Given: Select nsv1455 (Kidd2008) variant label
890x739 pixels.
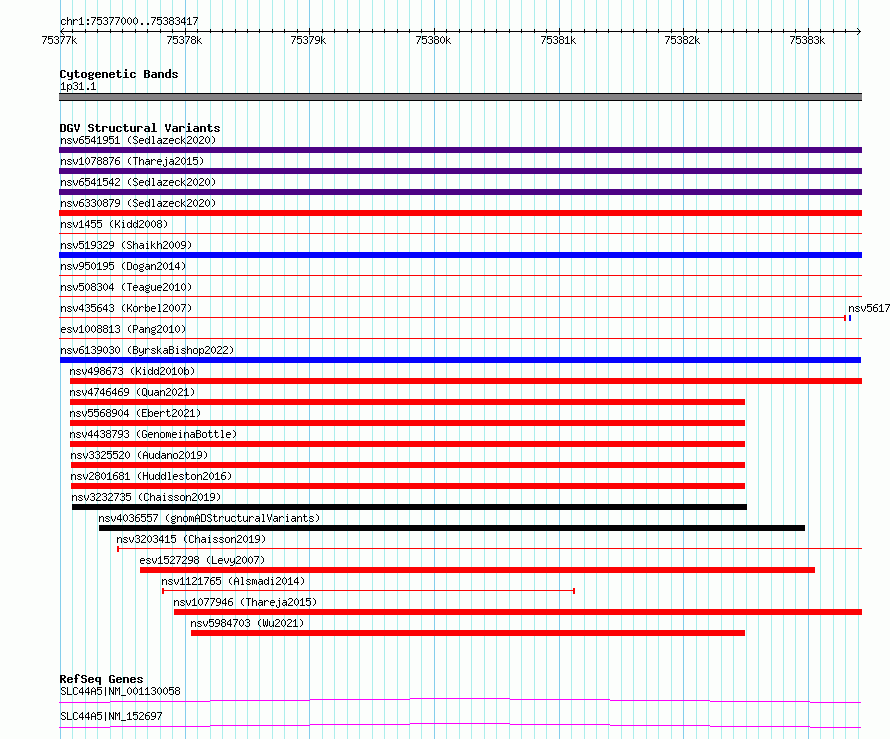Looking at the screenshot, I should (x=114, y=224).
